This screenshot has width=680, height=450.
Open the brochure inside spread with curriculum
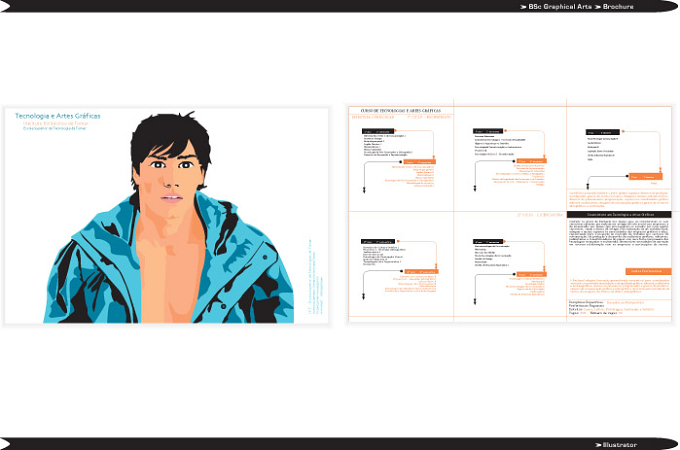click(510, 213)
